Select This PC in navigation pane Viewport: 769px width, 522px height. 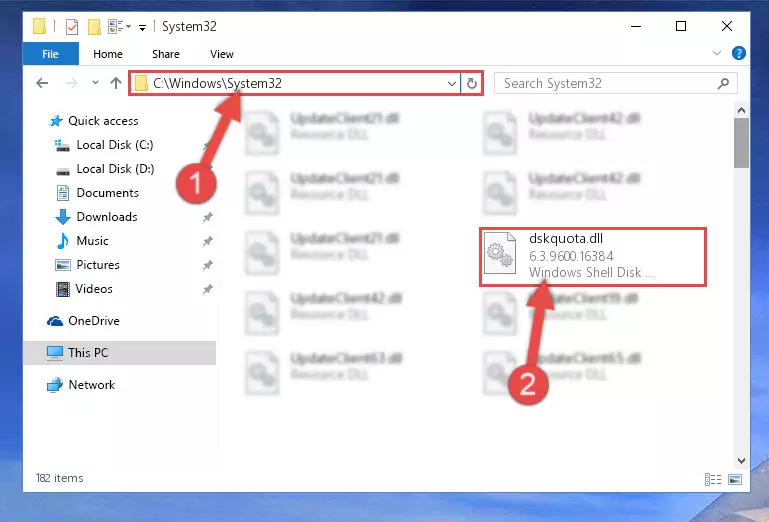(x=120, y=353)
